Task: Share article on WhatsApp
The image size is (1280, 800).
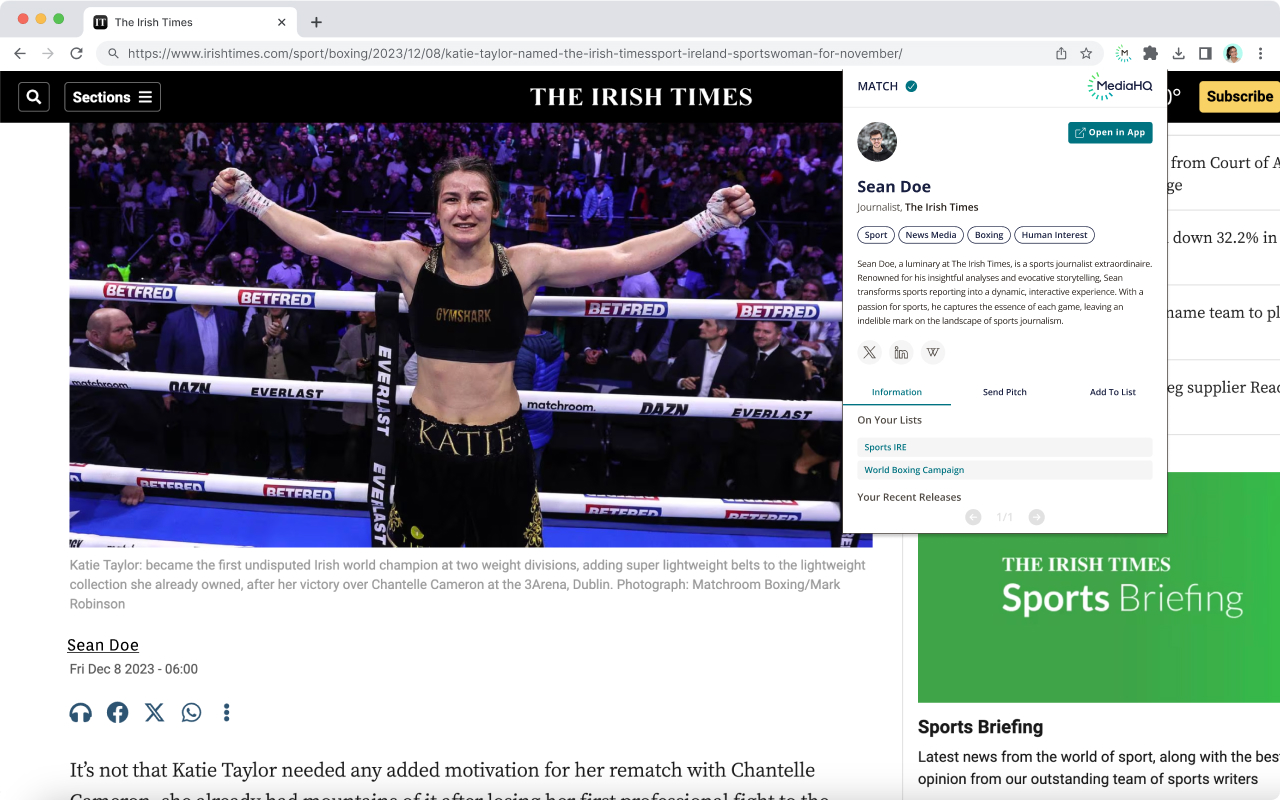Action: pyautogui.click(x=191, y=712)
